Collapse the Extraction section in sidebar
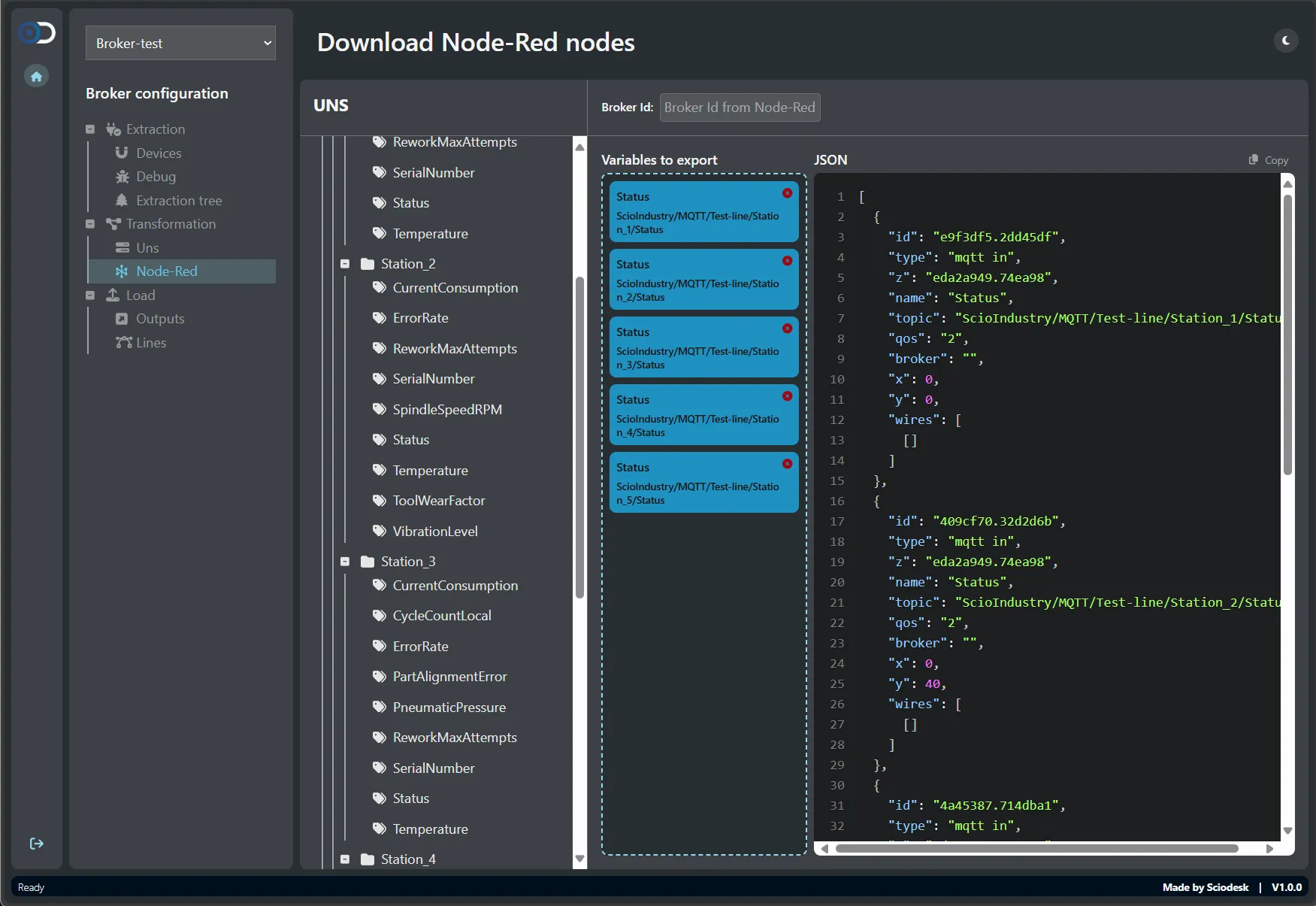The image size is (1316, 906). [90, 129]
